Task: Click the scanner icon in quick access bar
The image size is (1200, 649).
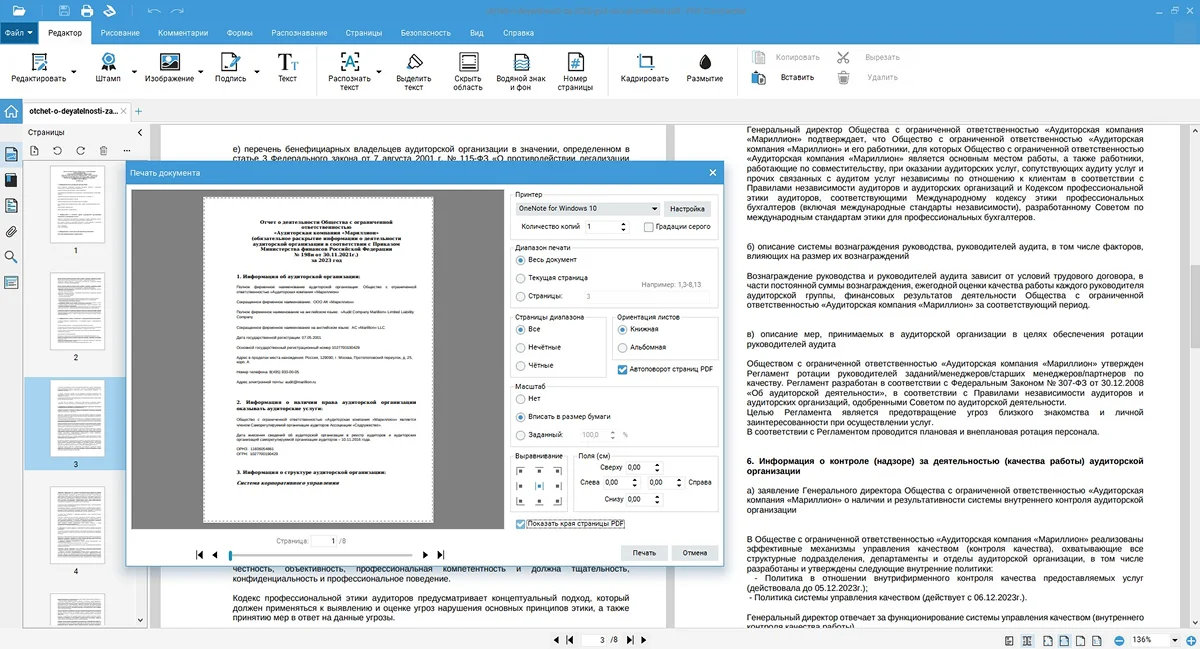Action: 110,11
